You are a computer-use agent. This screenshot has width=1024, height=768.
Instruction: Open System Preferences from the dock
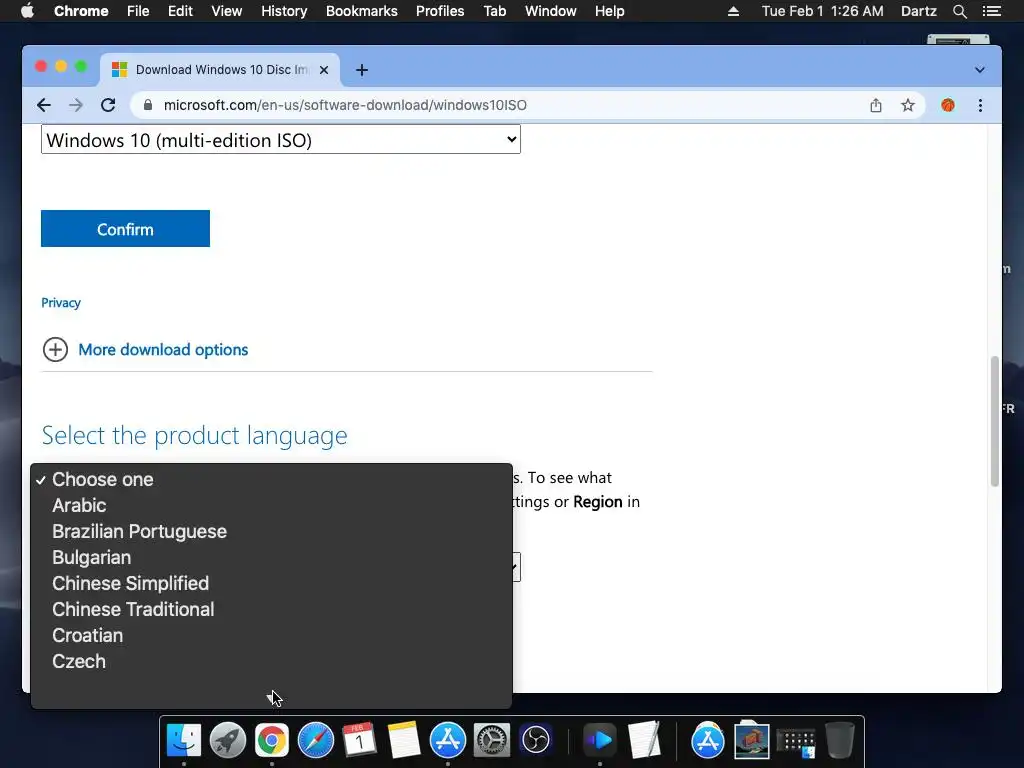tap(491, 740)
